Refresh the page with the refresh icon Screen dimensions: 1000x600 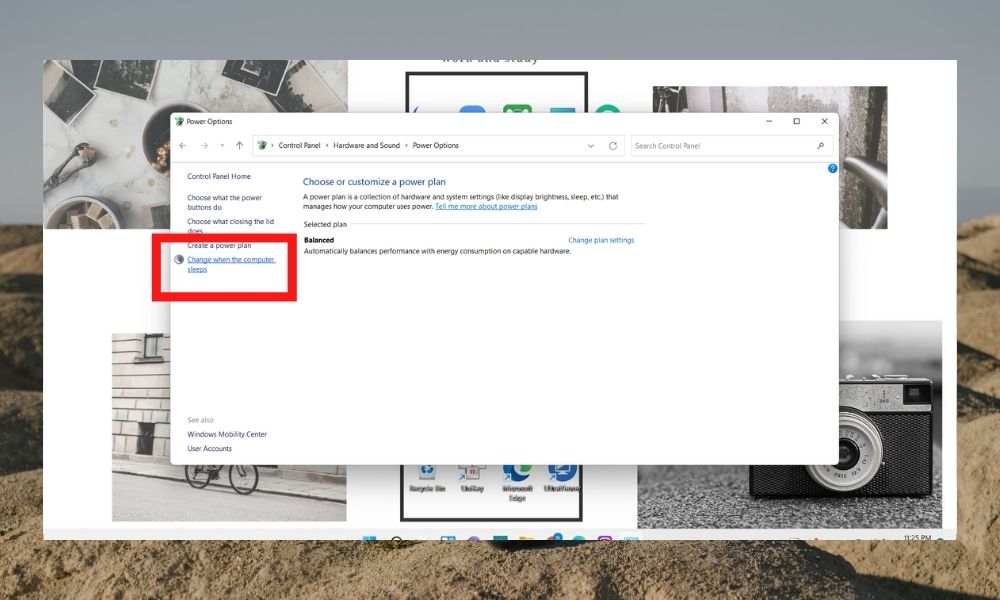click(611, 145)
